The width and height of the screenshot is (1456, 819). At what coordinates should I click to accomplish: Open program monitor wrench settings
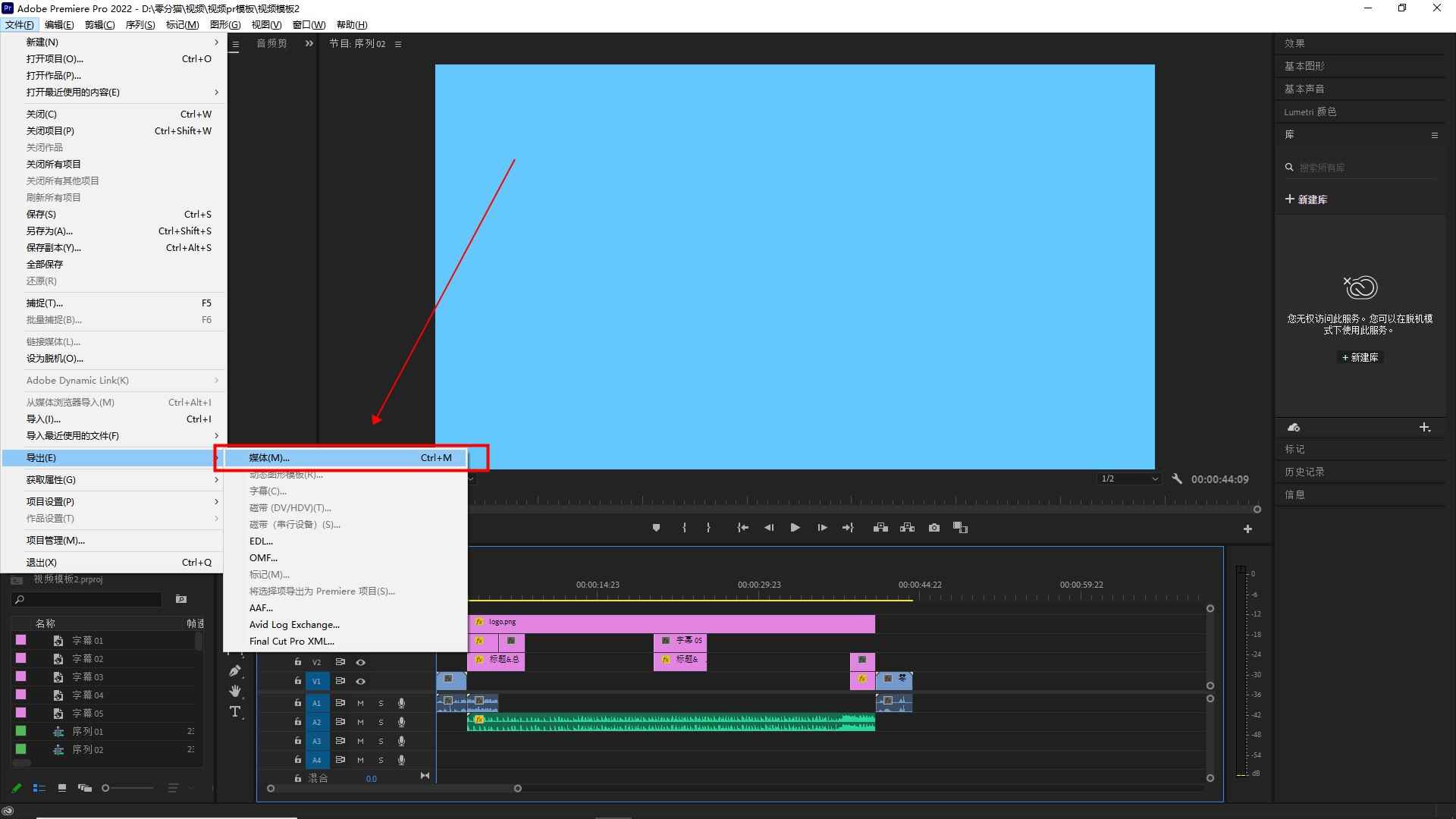1177,479
